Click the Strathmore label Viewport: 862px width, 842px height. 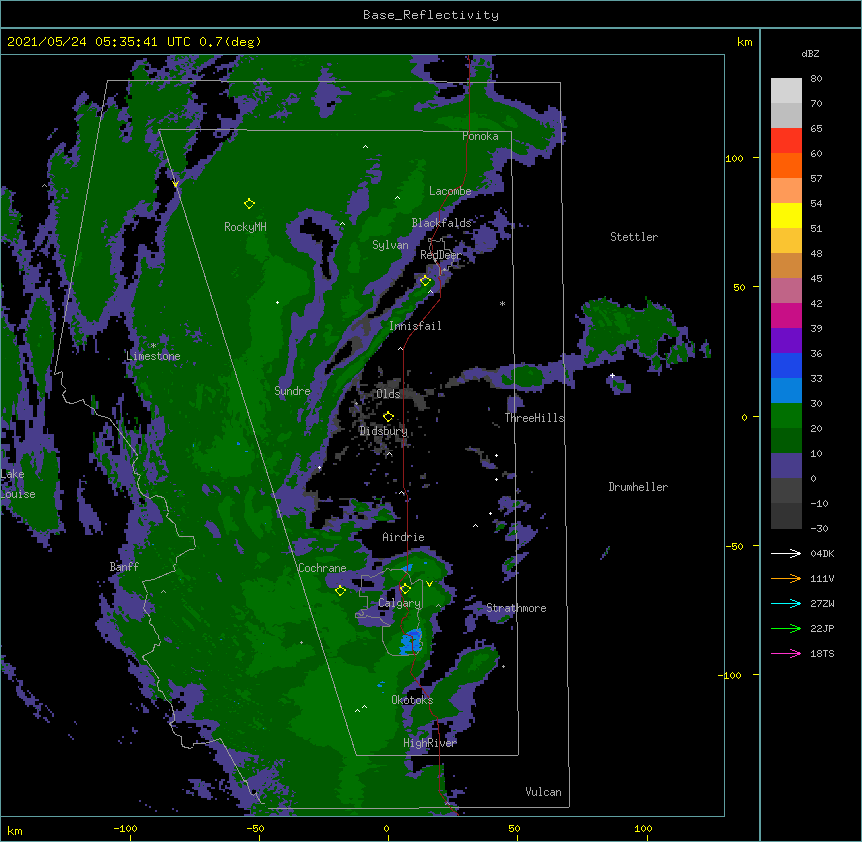(516, 608)
